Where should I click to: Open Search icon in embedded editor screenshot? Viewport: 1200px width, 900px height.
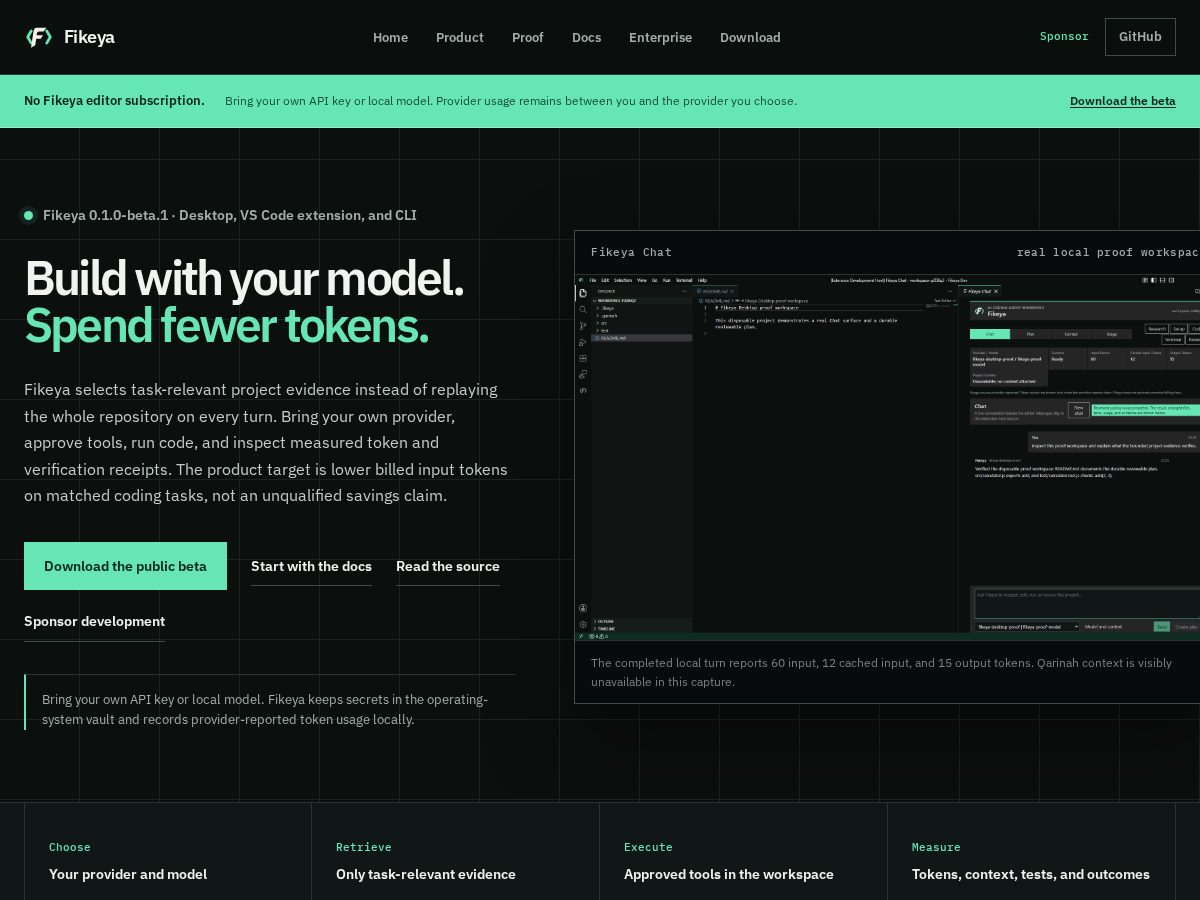point(583,309)
